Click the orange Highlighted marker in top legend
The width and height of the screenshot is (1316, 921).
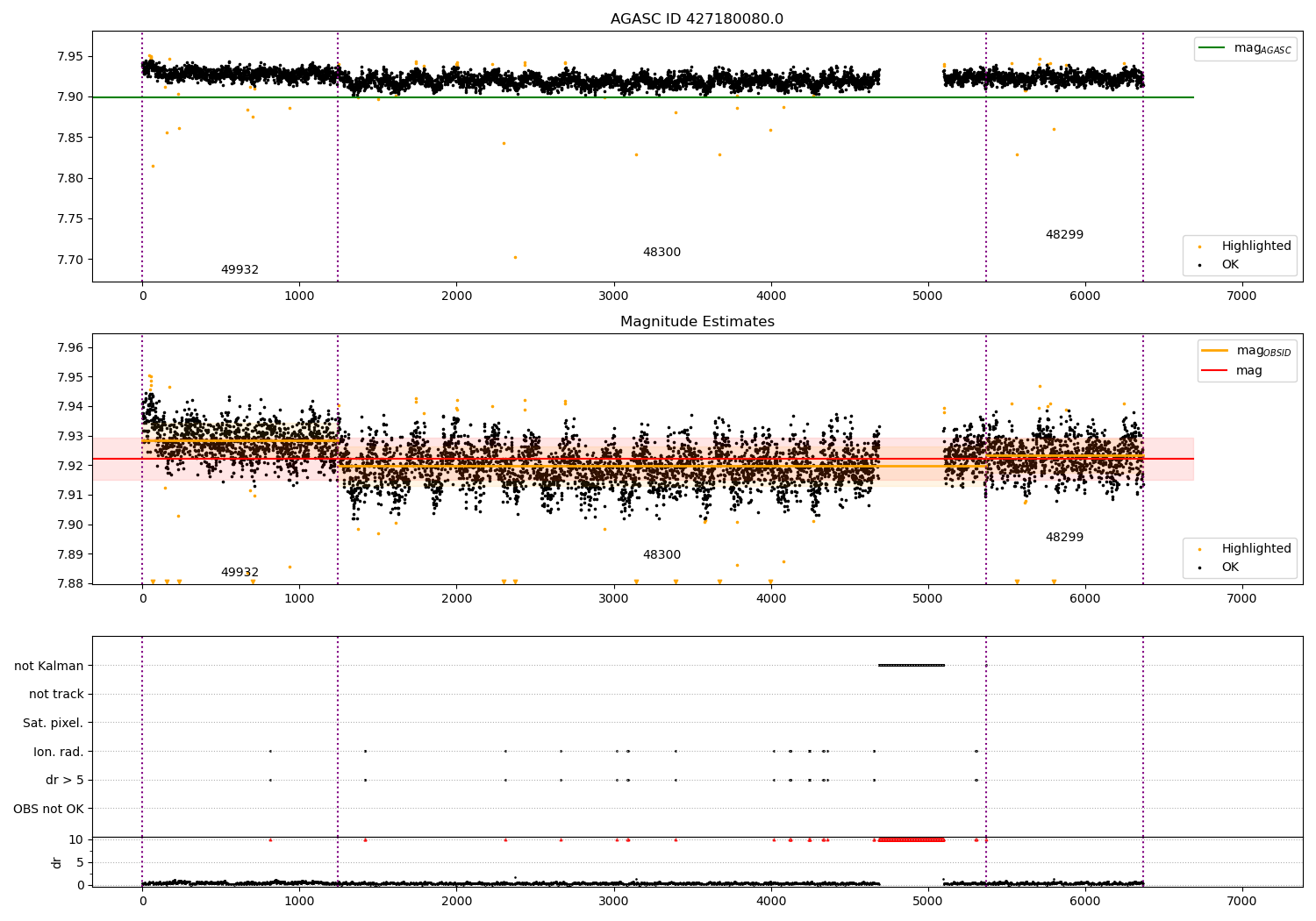1199,247
